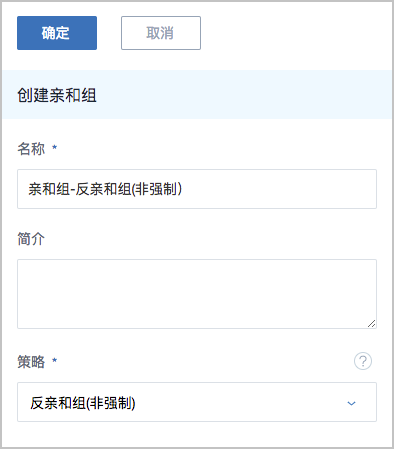The height and width of the screenshot is (449, 394).
Task: Click the 名称 field label
Action: click(x=31, y=148)
